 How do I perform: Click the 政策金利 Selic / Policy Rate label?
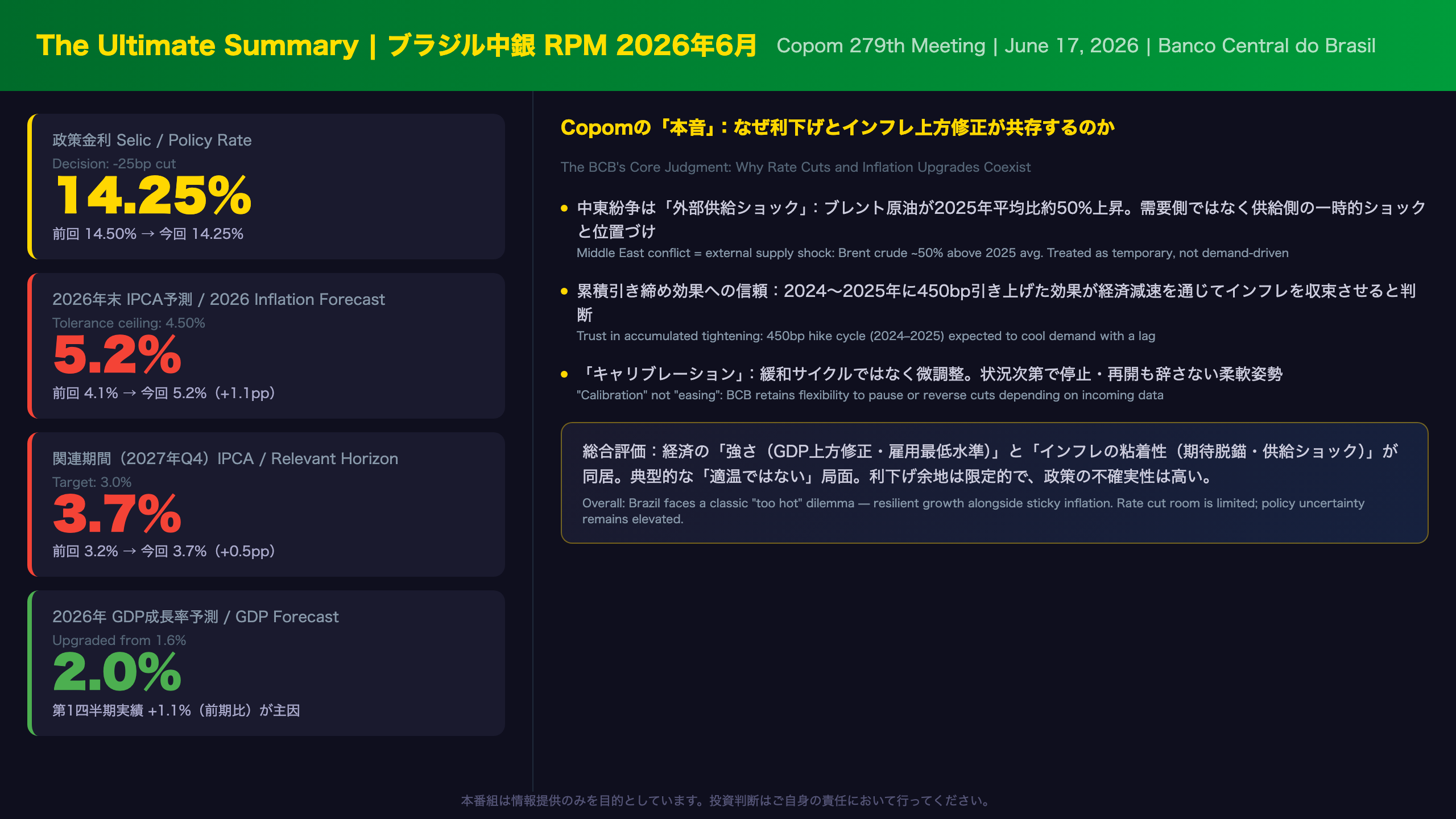[152, 140]
